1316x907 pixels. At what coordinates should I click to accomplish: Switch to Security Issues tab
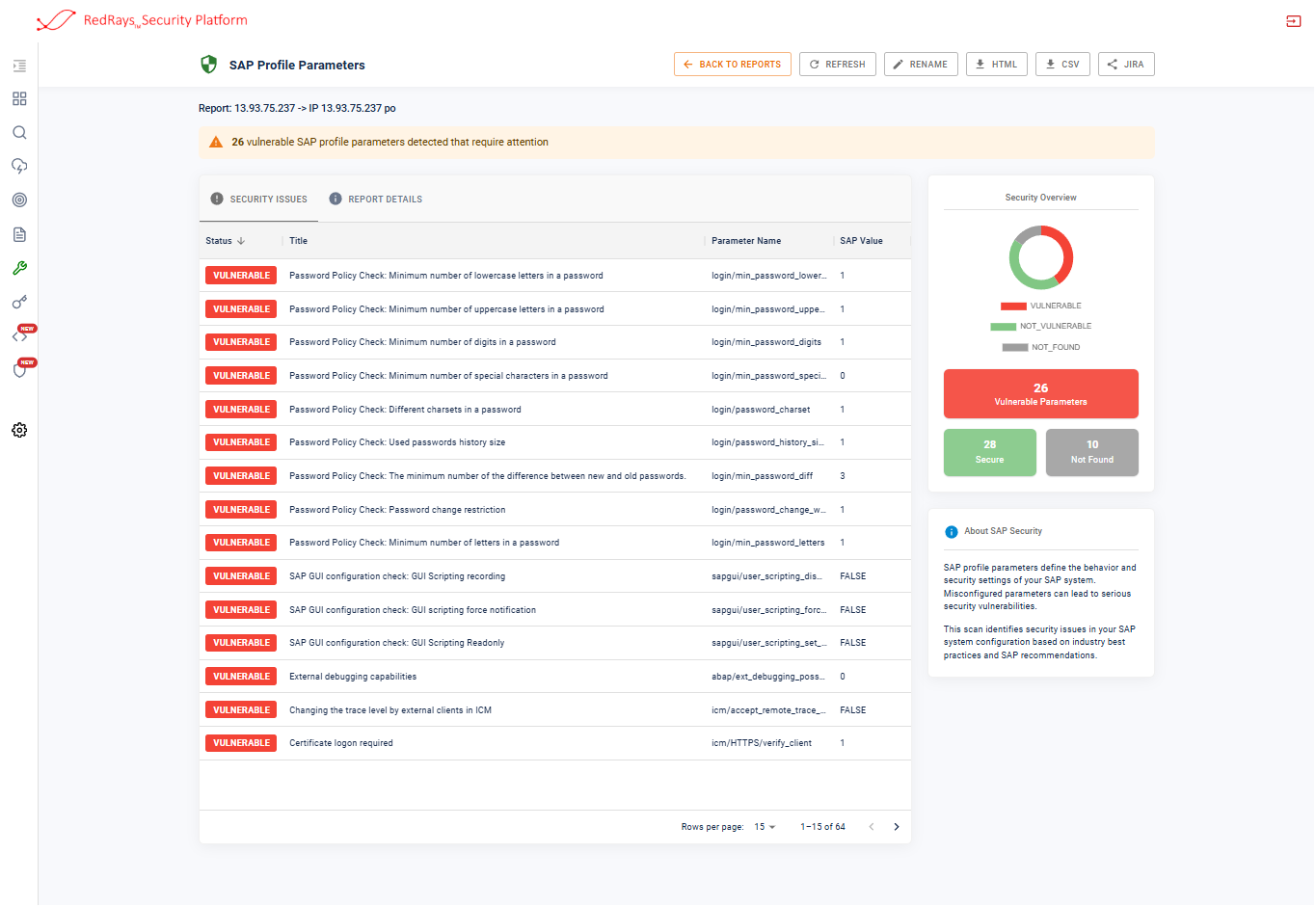click(258, 200)
